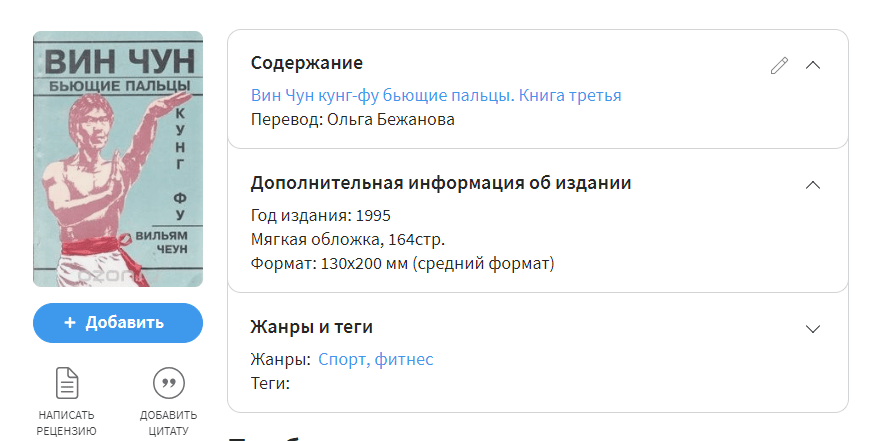
Task: Click the Мягкая обложка, 164стр. line
Action: tap(348, 240)
